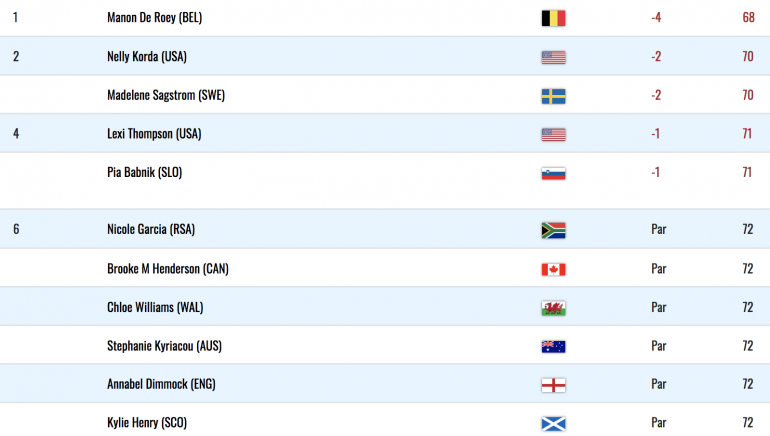This screenshot has width=770, height=436.
Task: Select Madelene Sagstrom row name
Action: pyautogui.click(x=166, y=95)
